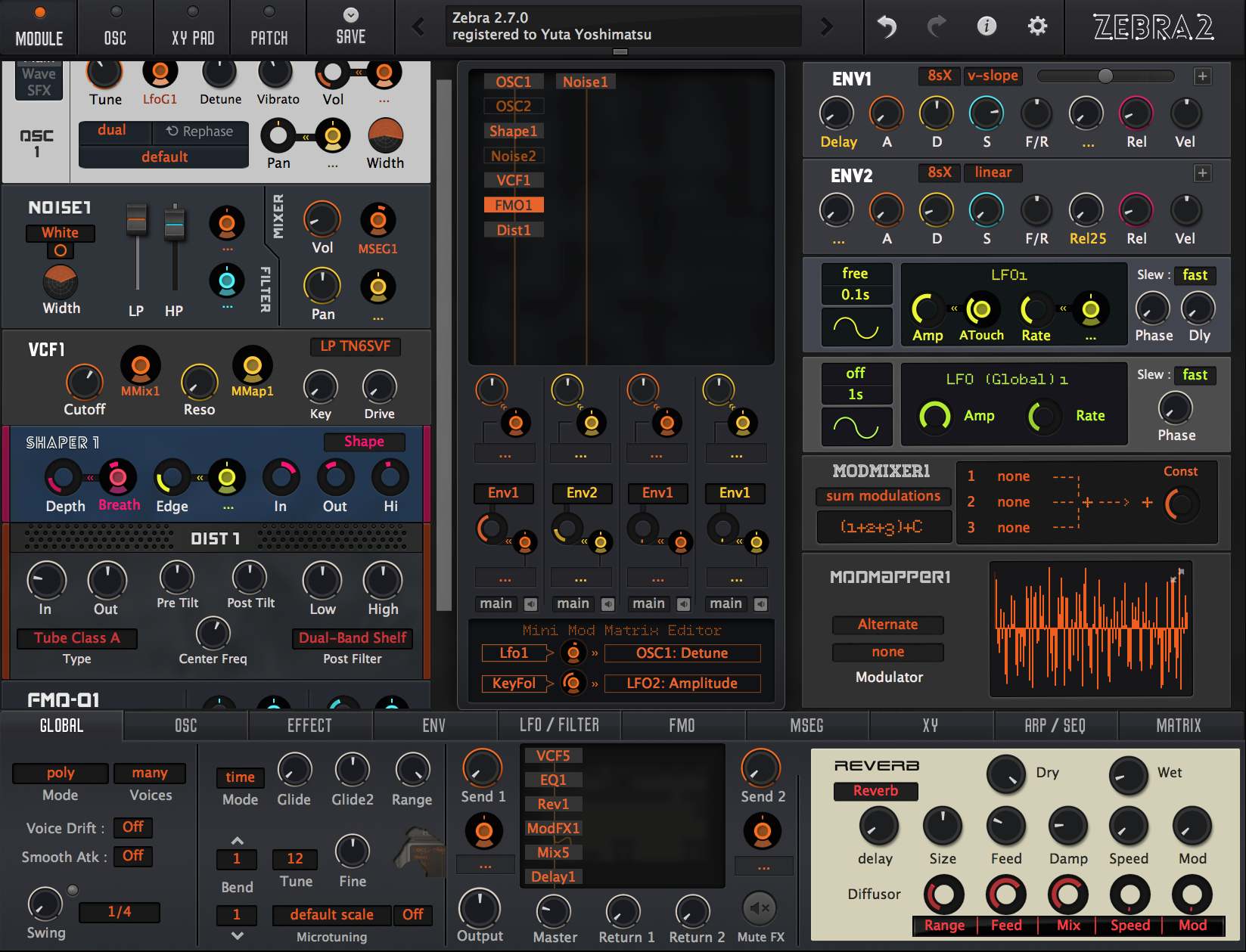Open the Tube Class A type dropdown
Viewport: 1246px width, 952px height.
point(77,638)
